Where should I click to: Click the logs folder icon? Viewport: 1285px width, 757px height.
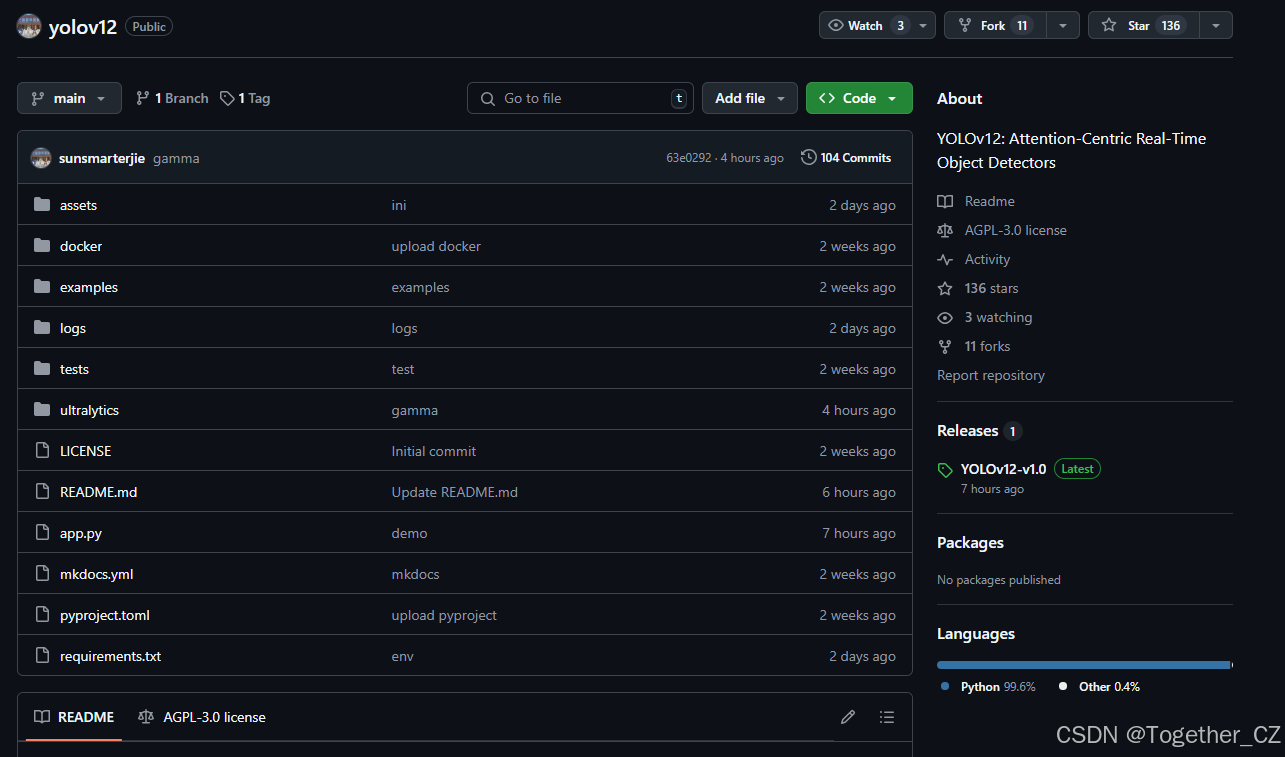pyautogui.click(x=42, y=328)
